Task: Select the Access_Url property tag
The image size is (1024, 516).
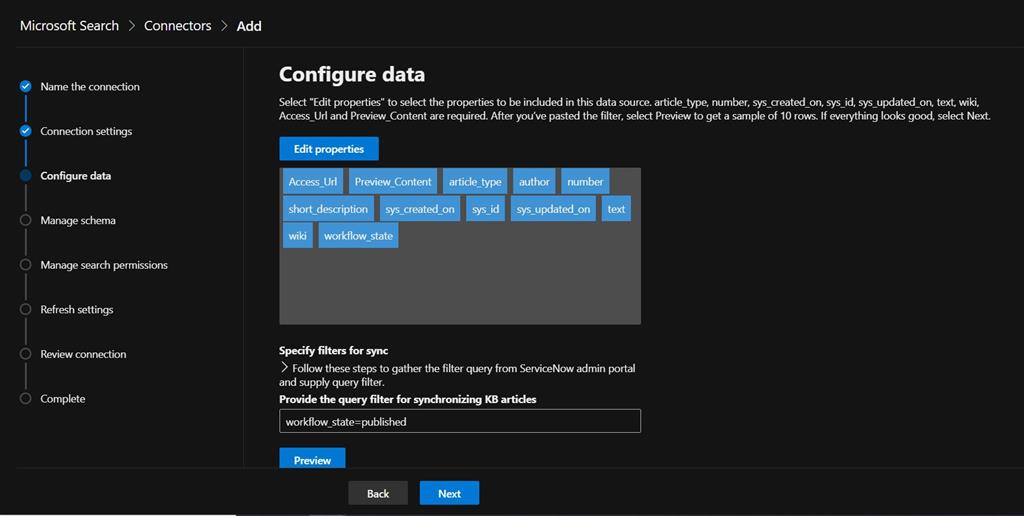Action: tap(313, 182)
